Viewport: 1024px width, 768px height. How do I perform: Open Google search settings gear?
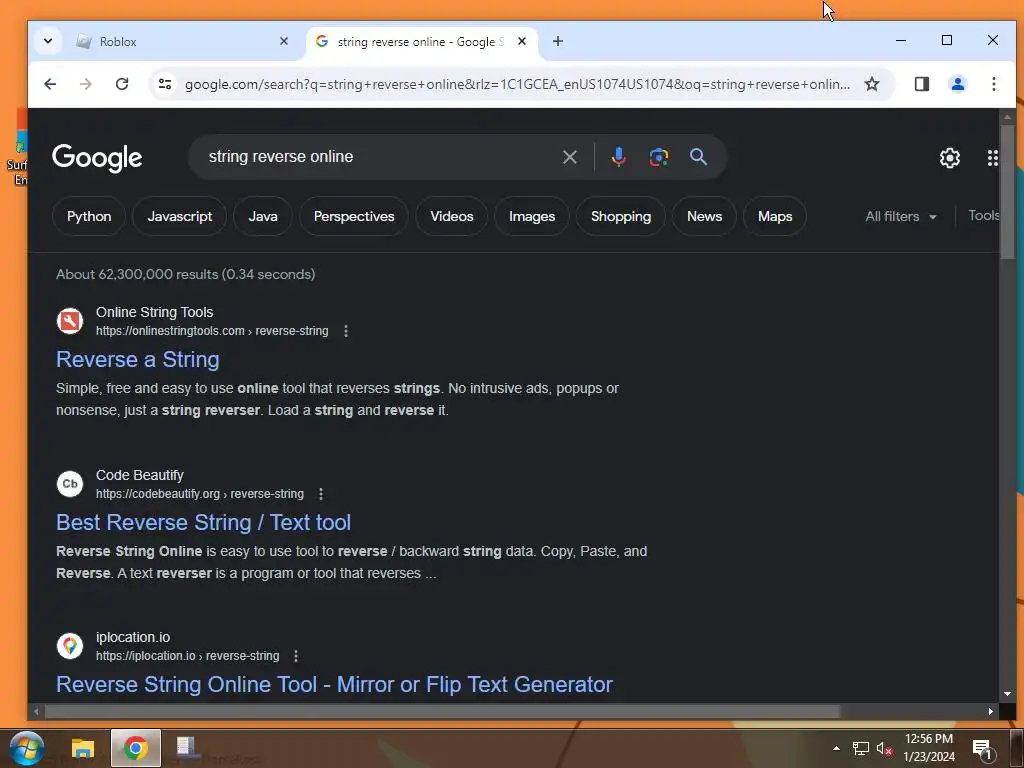pyautogui.click(x=950, y=157)
